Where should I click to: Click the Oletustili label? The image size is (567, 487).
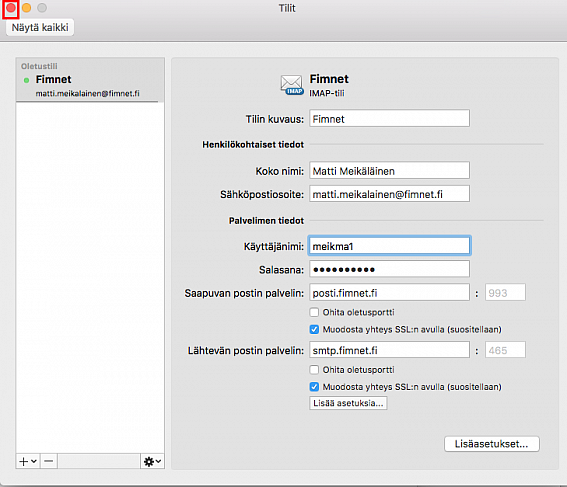(x=39, y=66)
